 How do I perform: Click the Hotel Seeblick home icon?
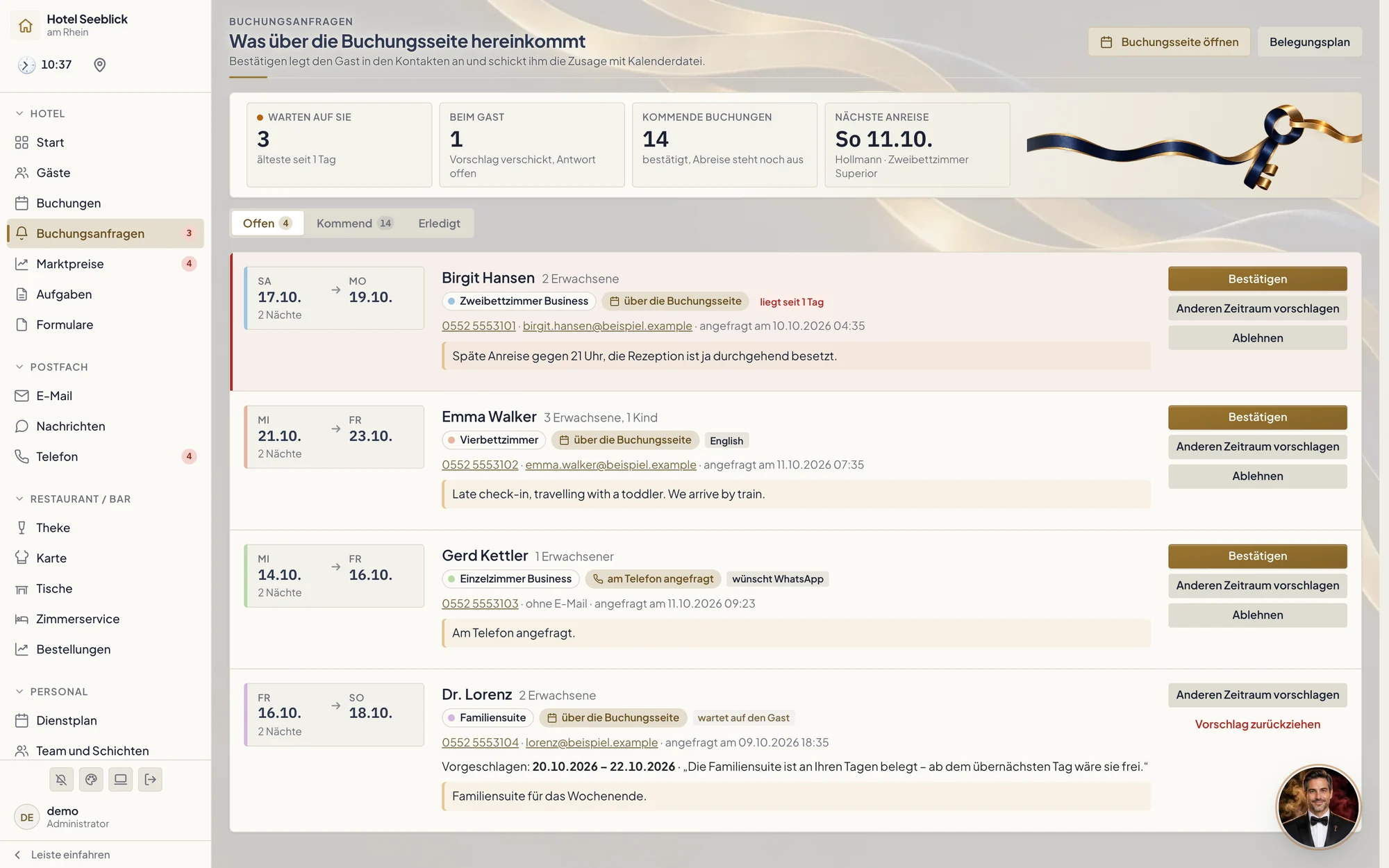[x=26, y=26]
